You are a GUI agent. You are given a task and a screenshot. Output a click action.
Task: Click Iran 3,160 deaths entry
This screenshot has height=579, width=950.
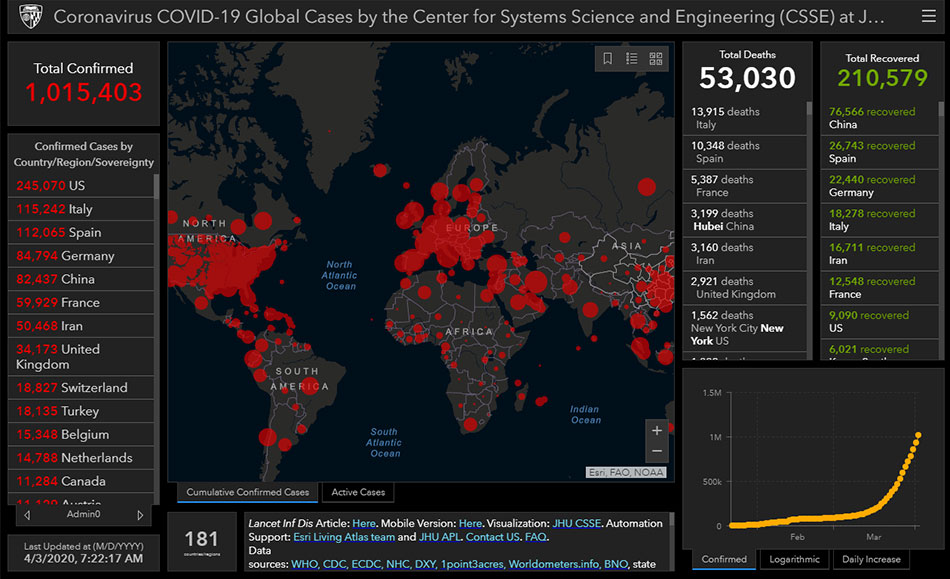(x=745, y=254)
